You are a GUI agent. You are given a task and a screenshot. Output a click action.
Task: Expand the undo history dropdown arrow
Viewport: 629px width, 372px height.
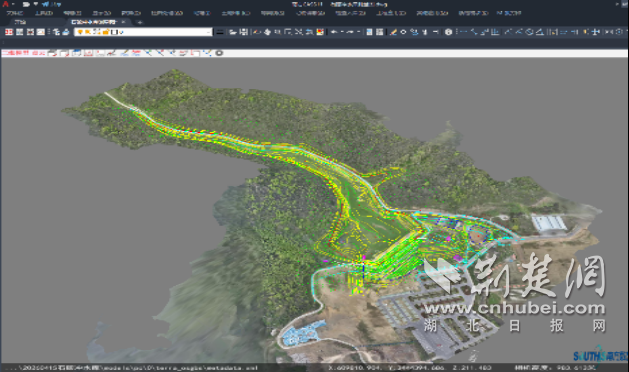342,32
